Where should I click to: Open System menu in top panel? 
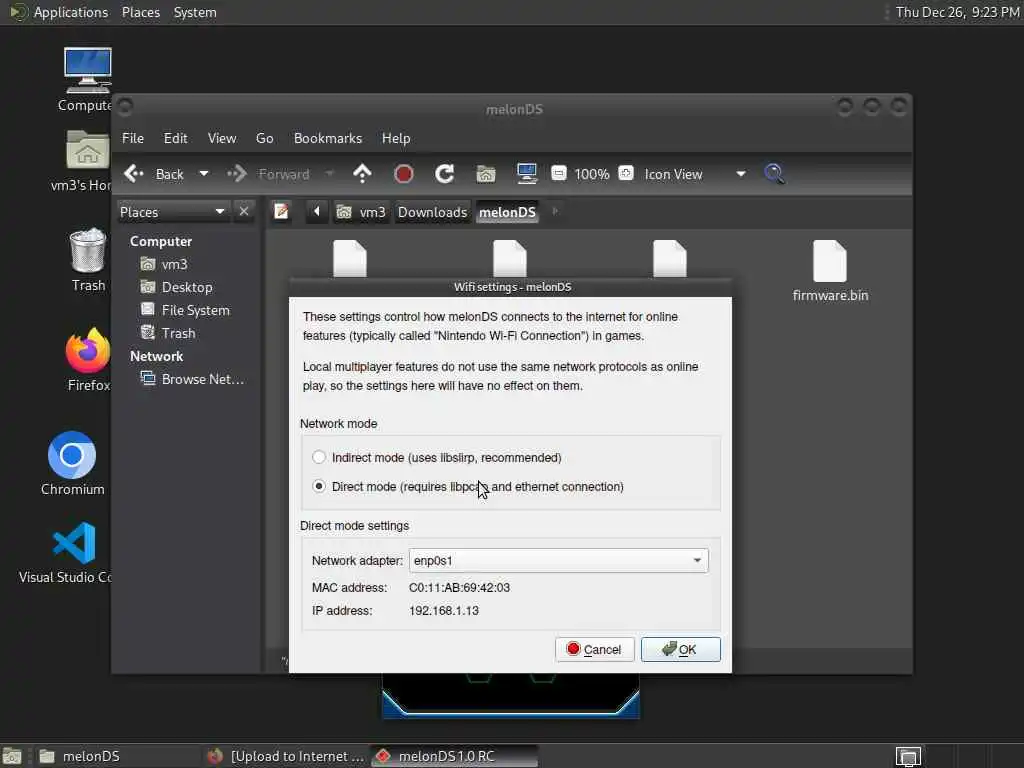[195, 12]
